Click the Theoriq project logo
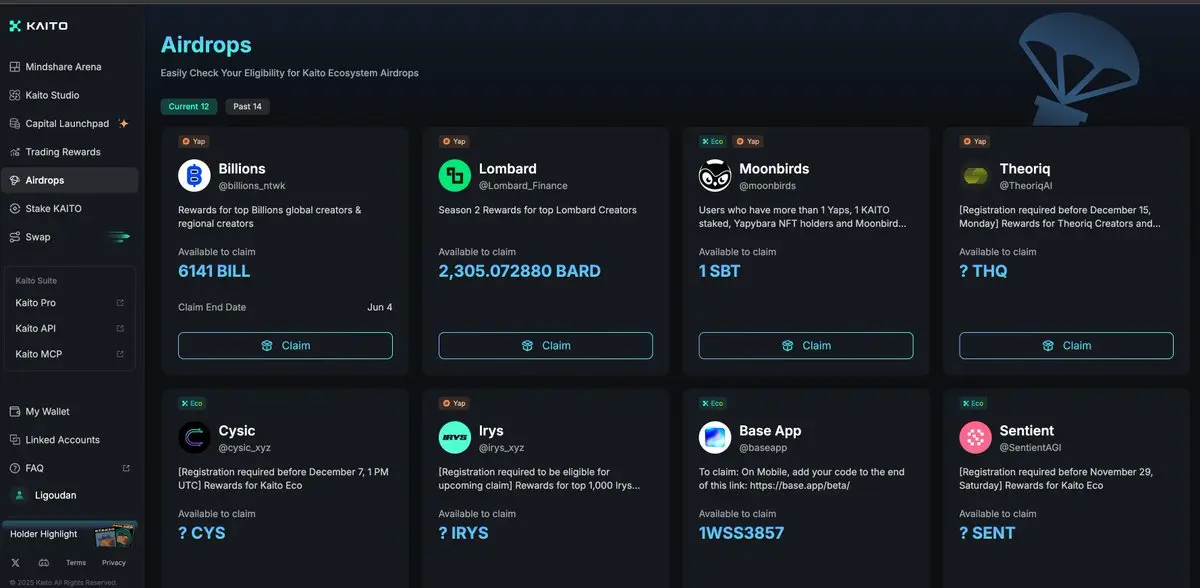 tap(975, 176)
